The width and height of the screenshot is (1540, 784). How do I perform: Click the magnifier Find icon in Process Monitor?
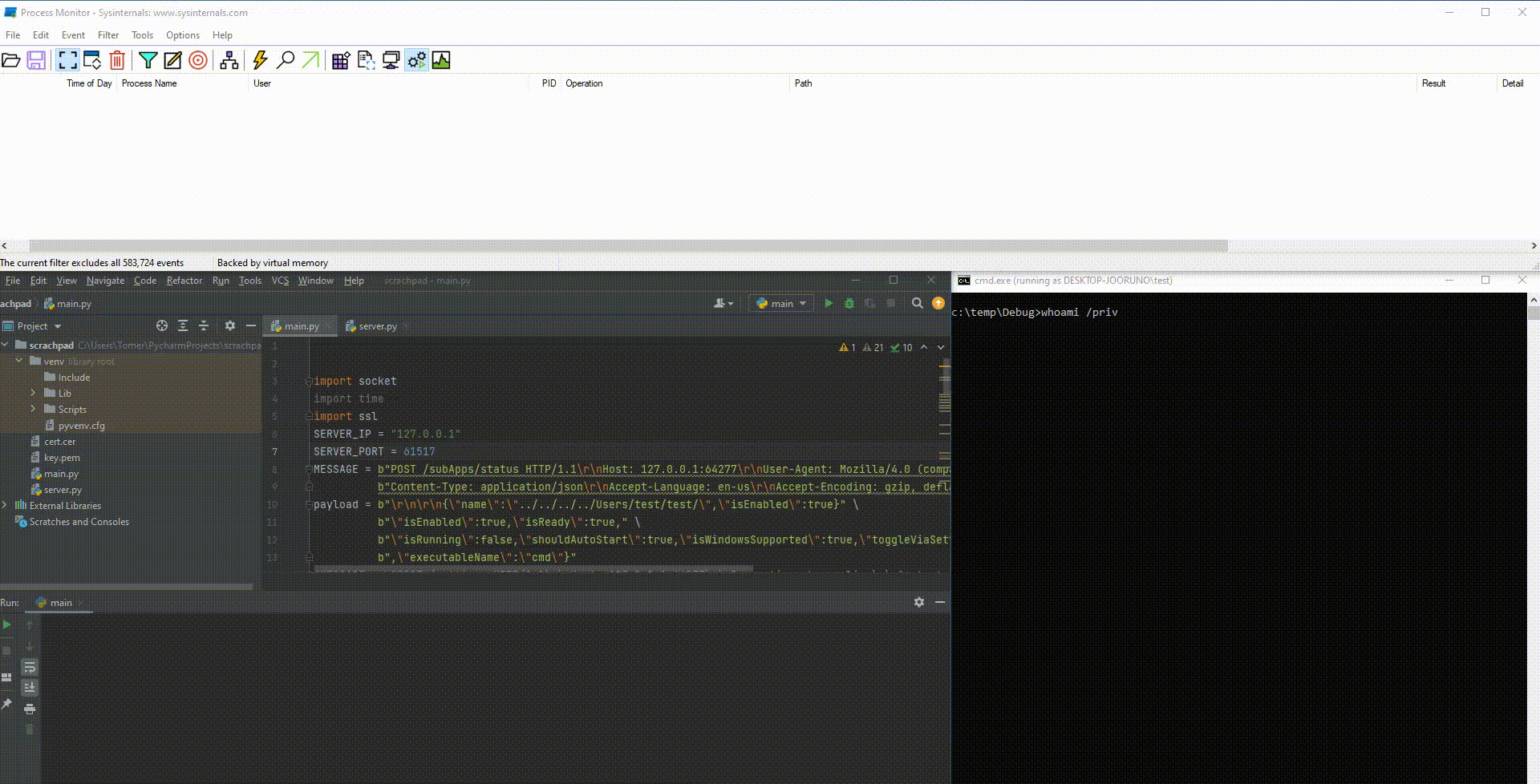click(x=285, y=60)
